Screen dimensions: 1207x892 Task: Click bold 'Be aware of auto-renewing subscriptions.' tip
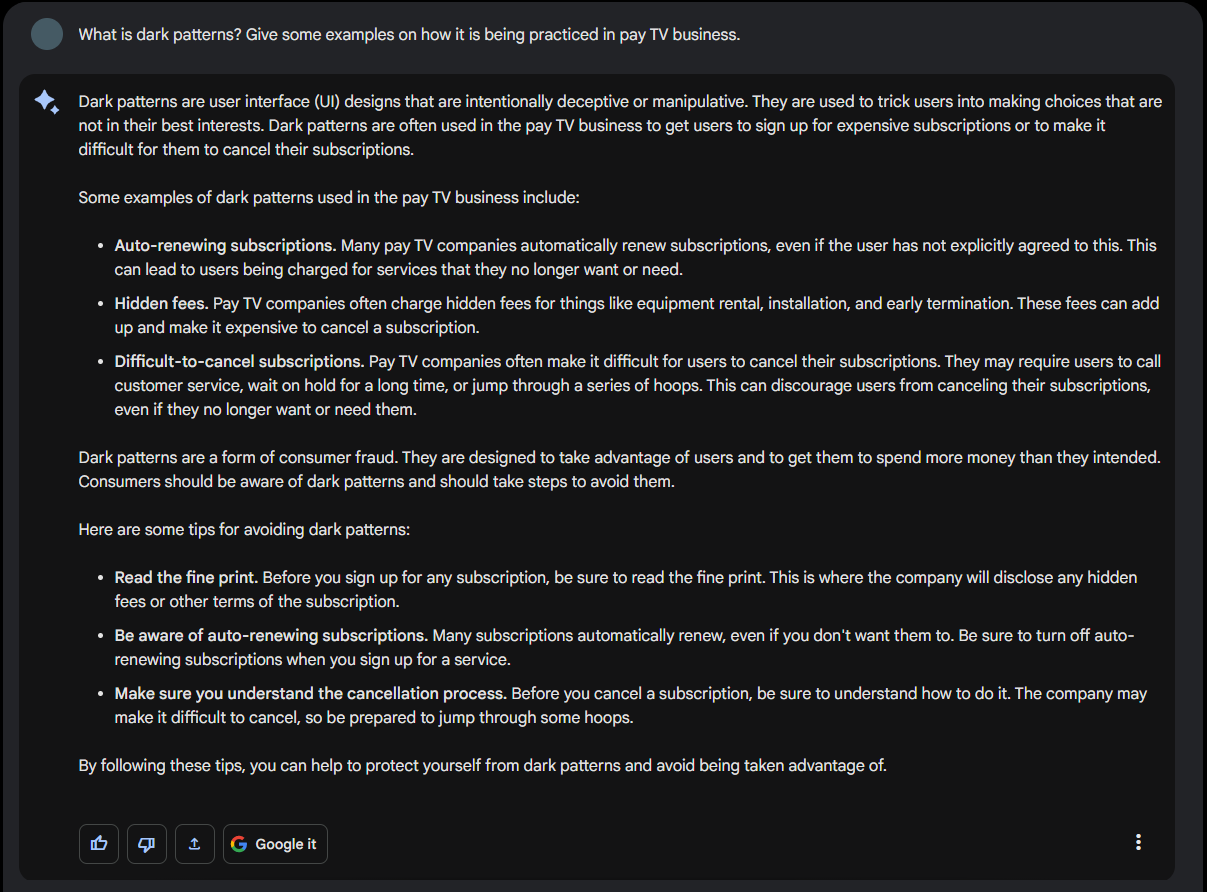coord(271,636)
